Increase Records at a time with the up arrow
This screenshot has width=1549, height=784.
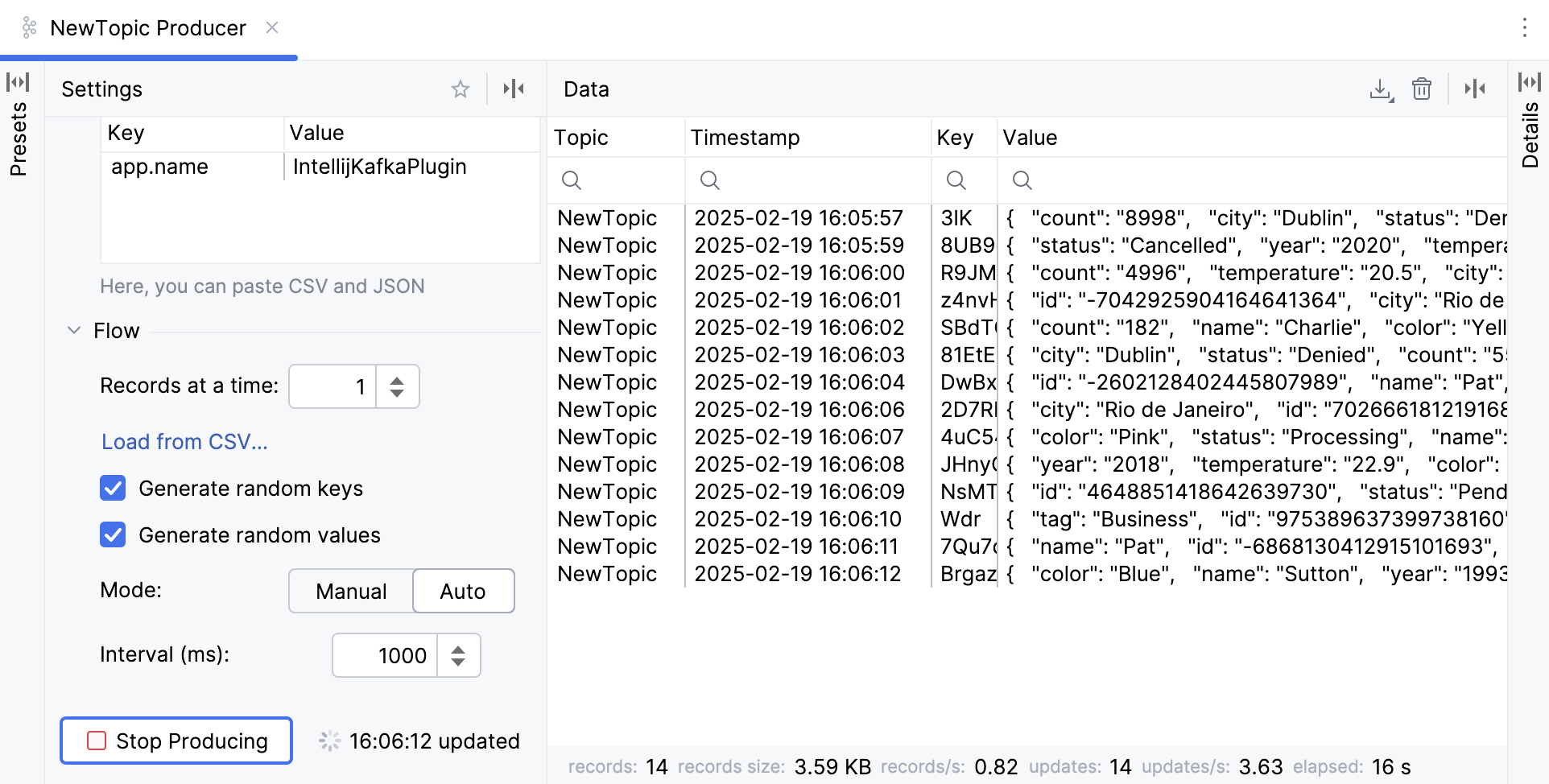397,379
